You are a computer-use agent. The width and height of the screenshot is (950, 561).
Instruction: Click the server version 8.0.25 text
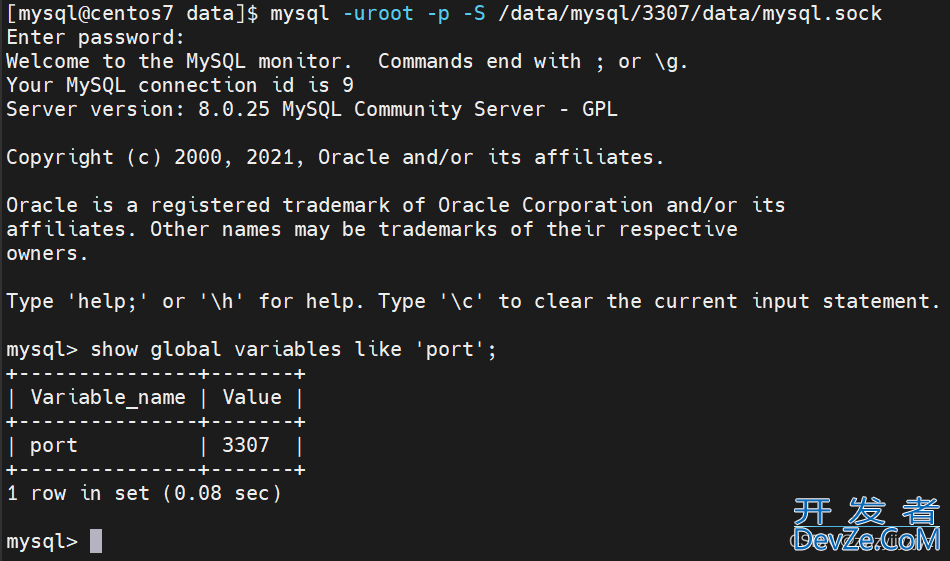pyautogui.click(x=233, y=109)
